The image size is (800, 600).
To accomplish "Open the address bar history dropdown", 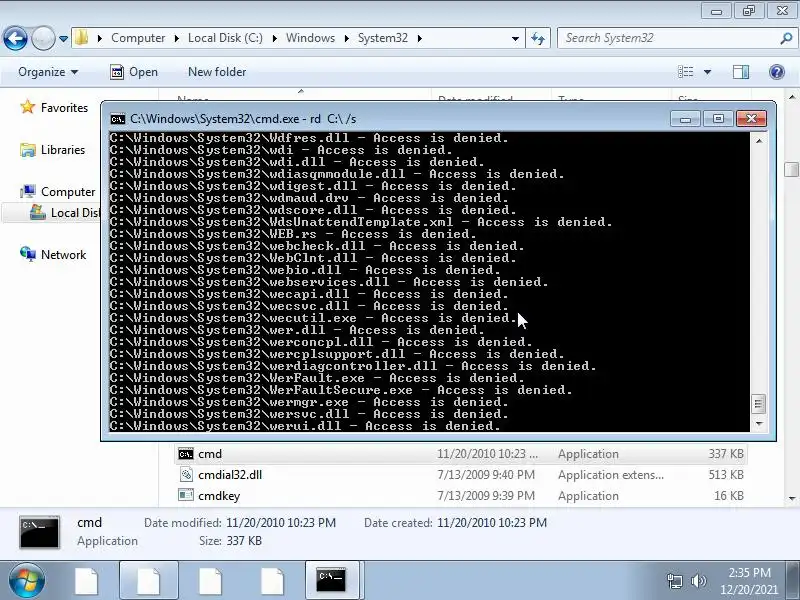I will (515, 38).
